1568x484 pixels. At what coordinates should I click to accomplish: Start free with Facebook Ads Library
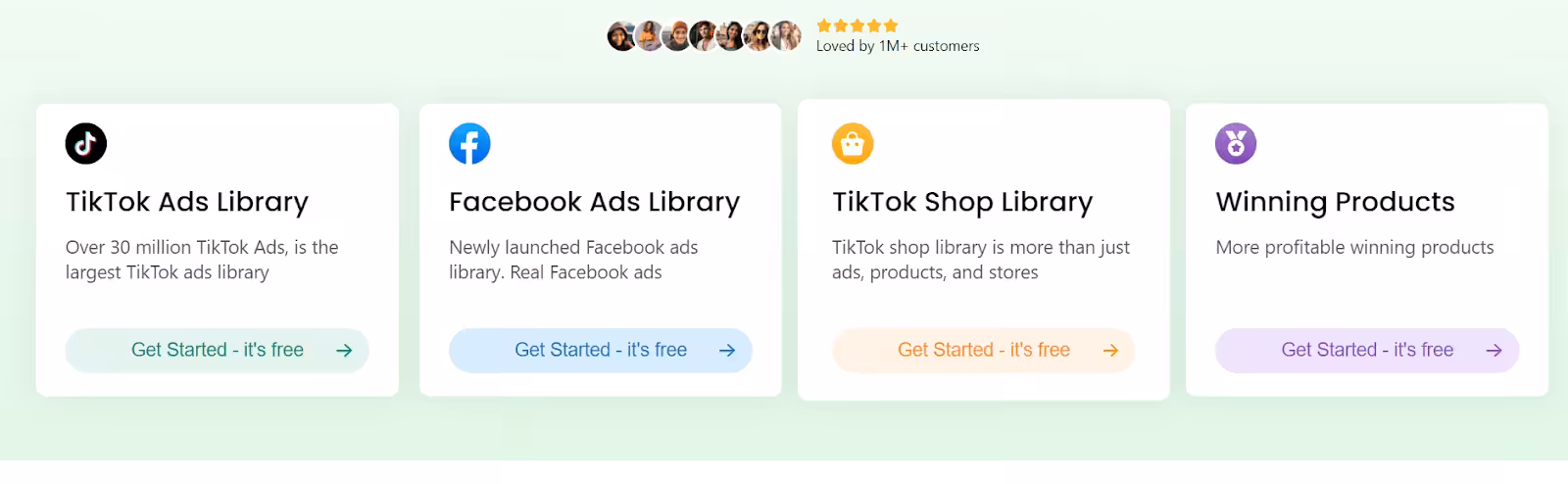[x=601, y=351]
